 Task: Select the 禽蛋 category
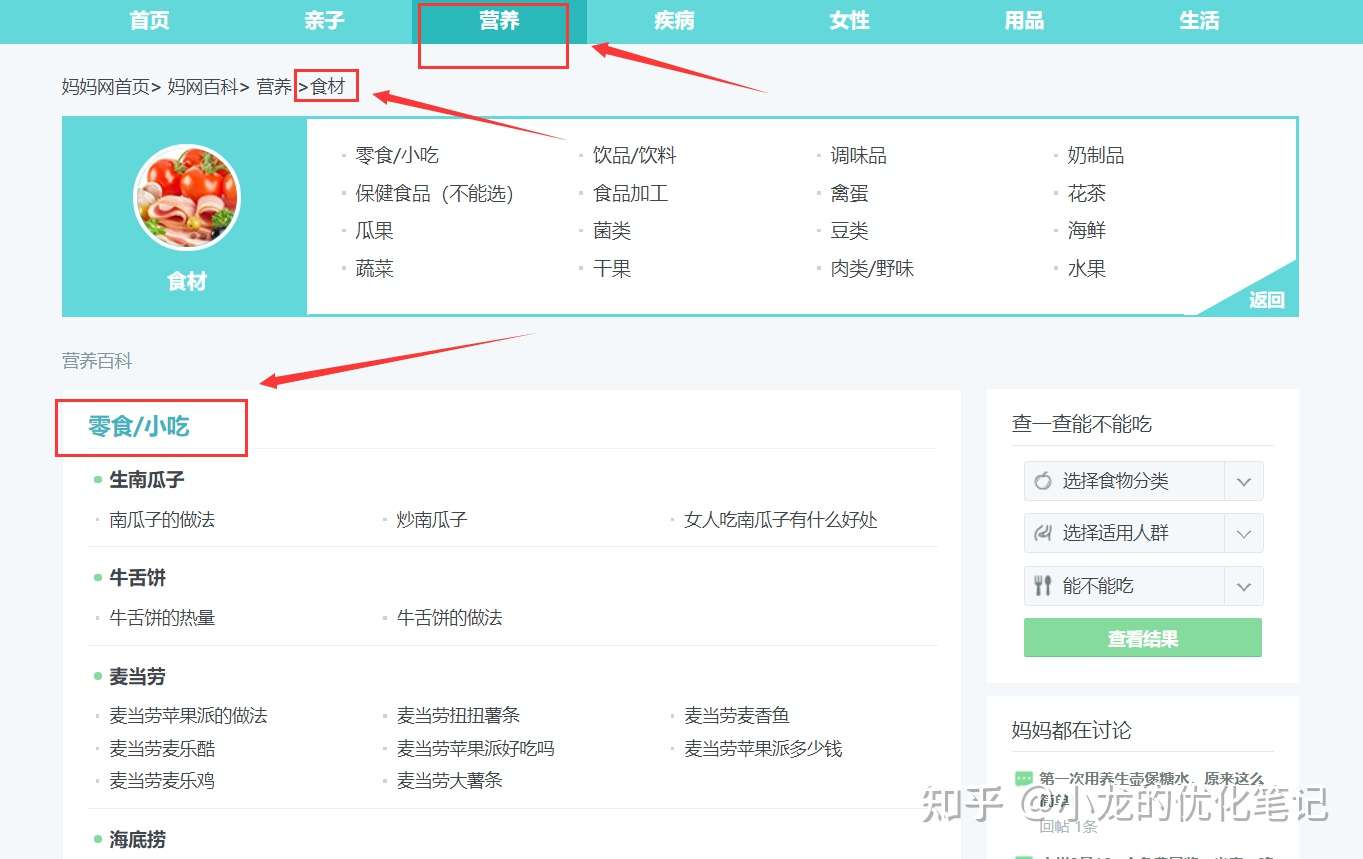tap(850, 193)
